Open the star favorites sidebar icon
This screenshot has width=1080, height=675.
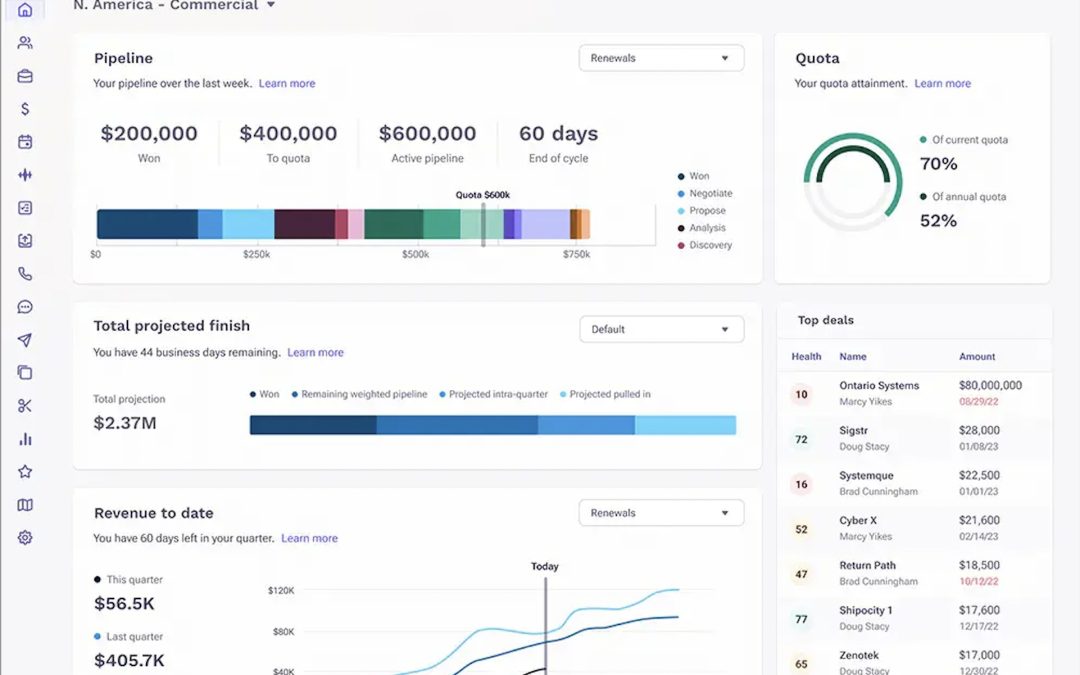tap(25, 472)
